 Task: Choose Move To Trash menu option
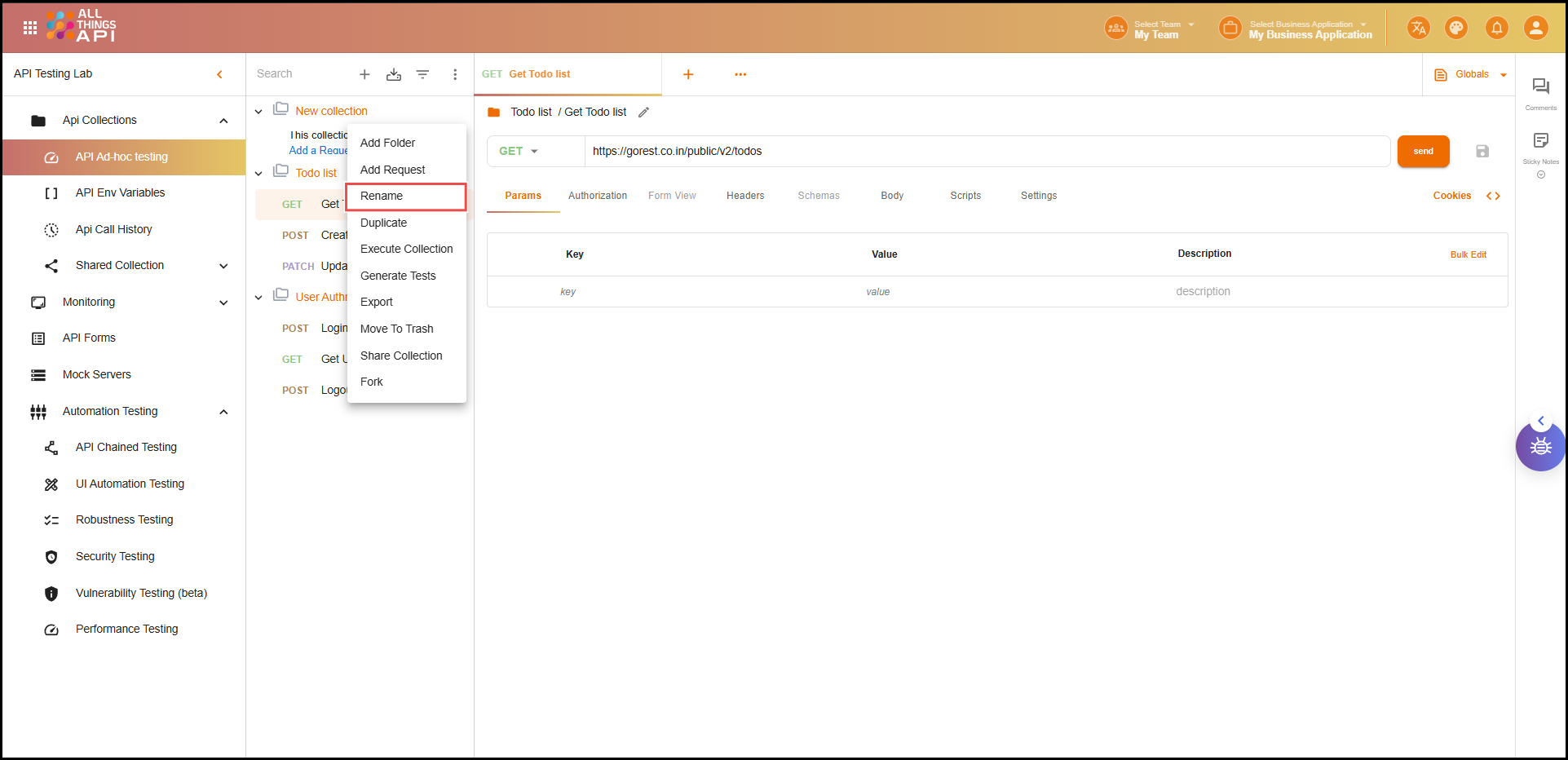click(x=397, y=329)
